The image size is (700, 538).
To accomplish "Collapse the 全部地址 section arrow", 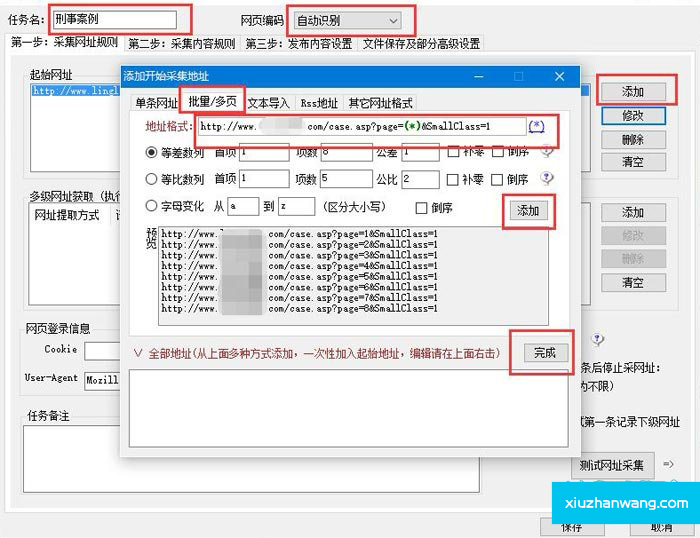I will point(138,353).
